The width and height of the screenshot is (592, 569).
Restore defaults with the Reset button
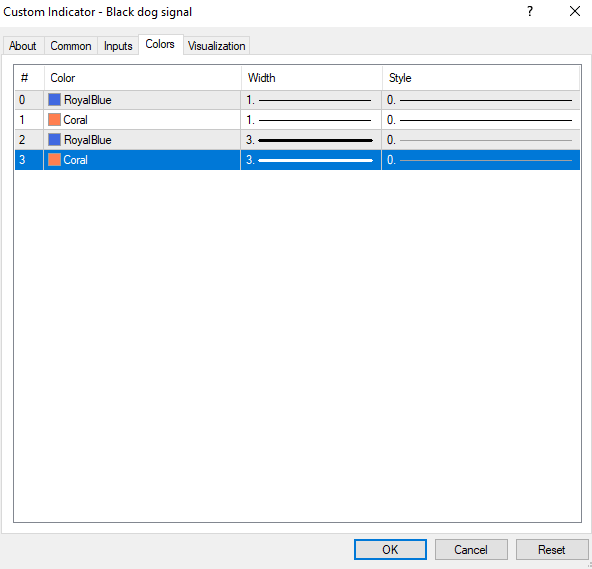point(552,549)
